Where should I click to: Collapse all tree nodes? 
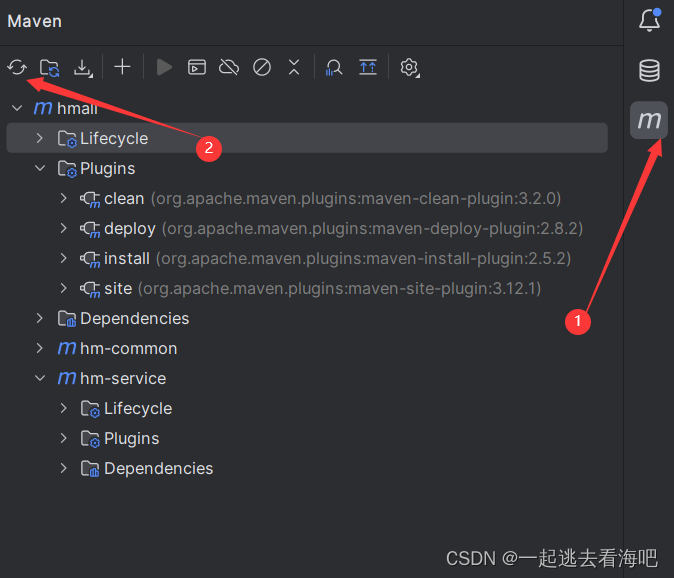(x=294, y=67)
